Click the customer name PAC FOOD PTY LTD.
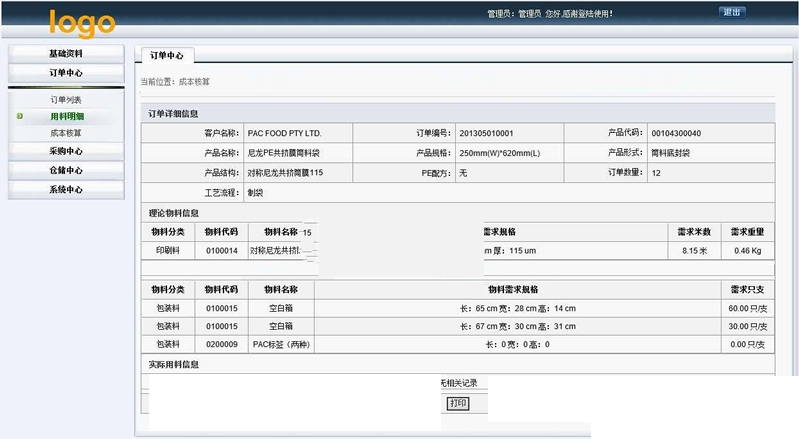This screenshot has width=799, height=439. [284, 133]
